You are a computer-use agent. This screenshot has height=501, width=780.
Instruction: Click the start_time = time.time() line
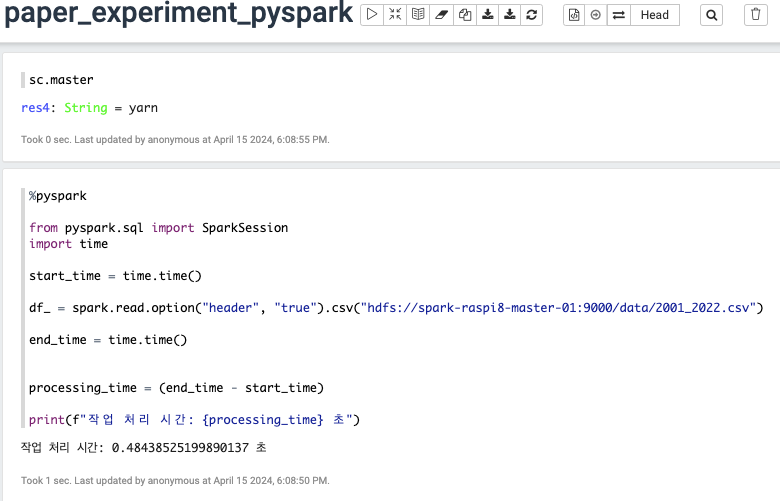point(115,276)
